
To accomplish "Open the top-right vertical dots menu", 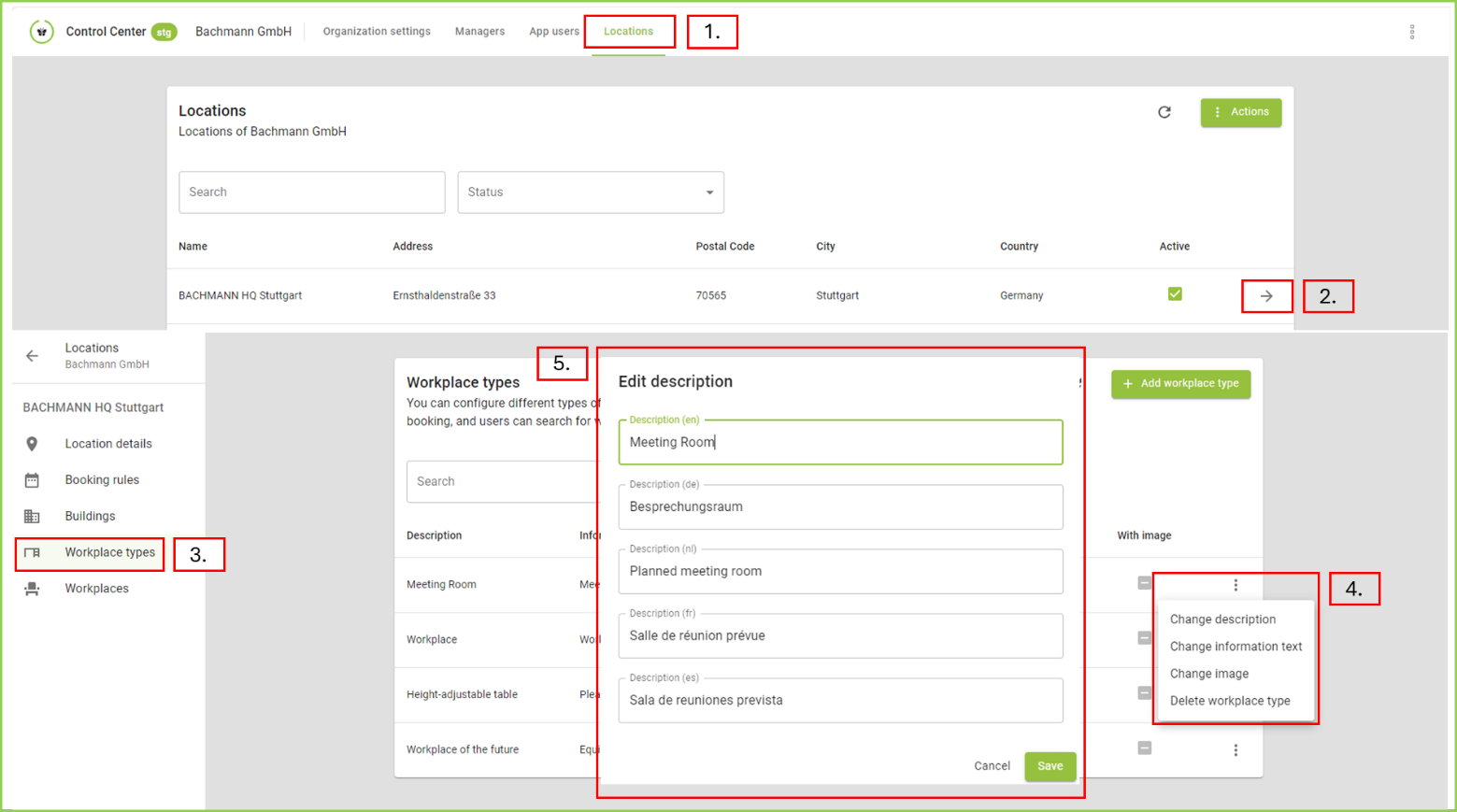I will point(1411,32).
